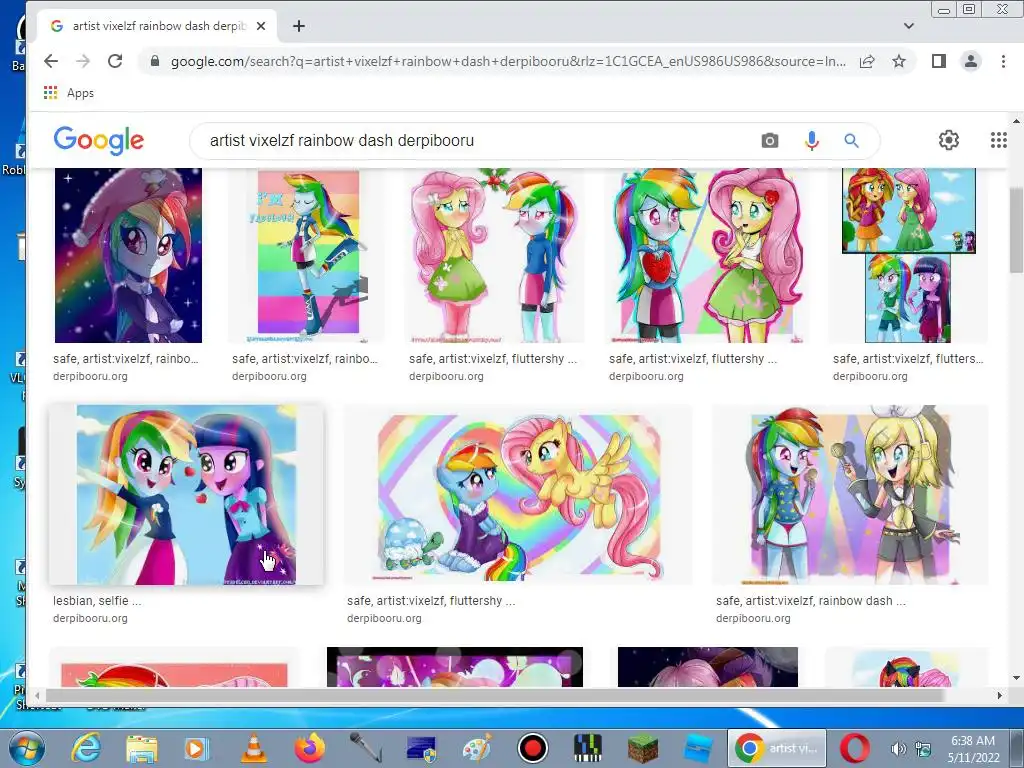The image size is (1024, 768).
Task: Click the Google logo
Action: 99,140
